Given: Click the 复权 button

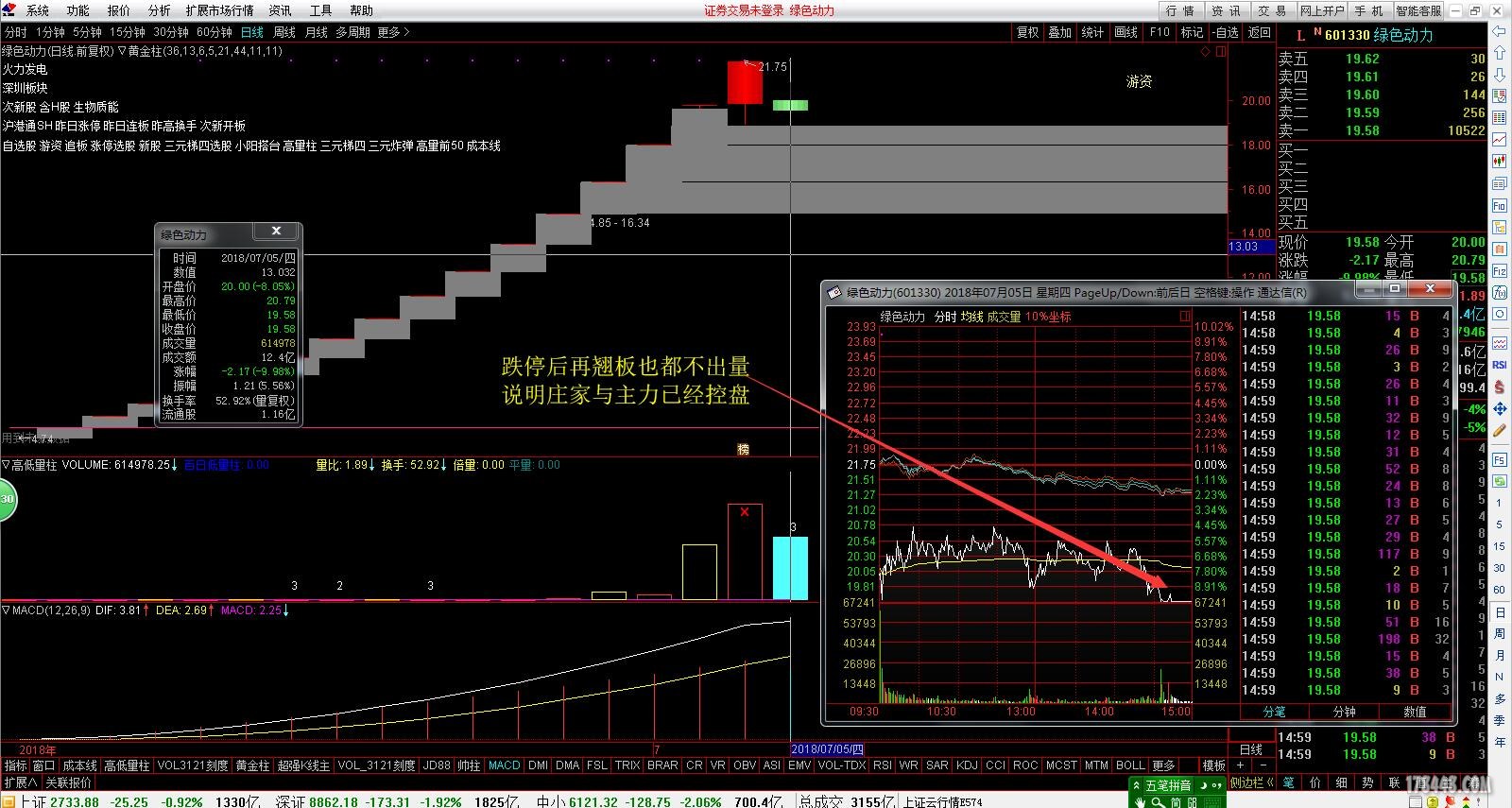Looking at the screenshot, I should point(1028,32).
